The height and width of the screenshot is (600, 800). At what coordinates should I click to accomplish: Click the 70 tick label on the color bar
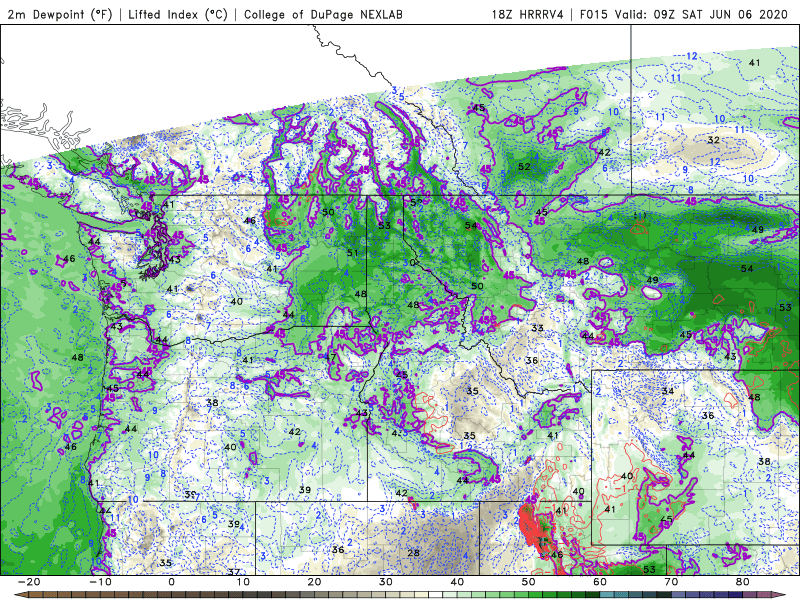click(x=671, y=582)
